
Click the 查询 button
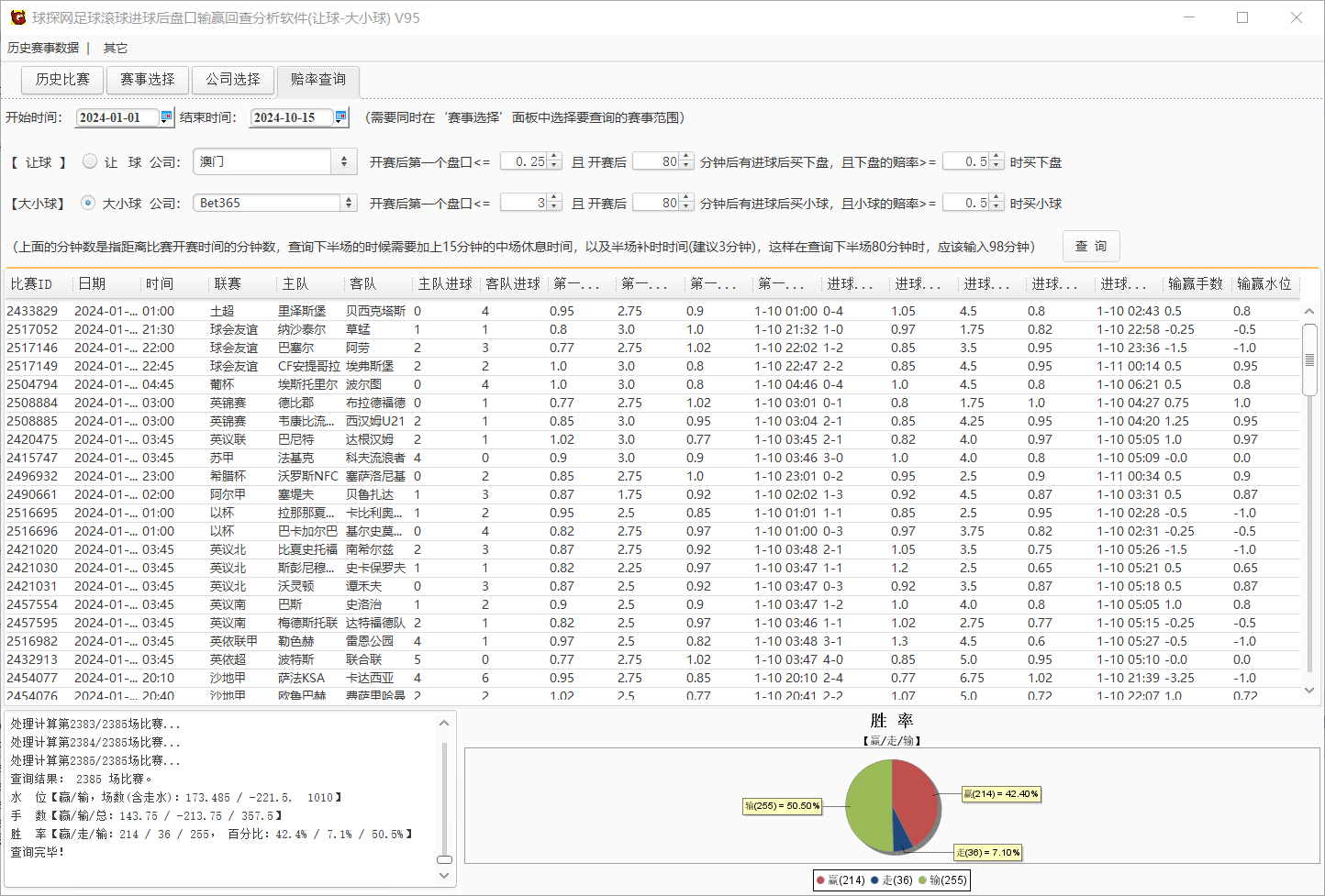1091,246
